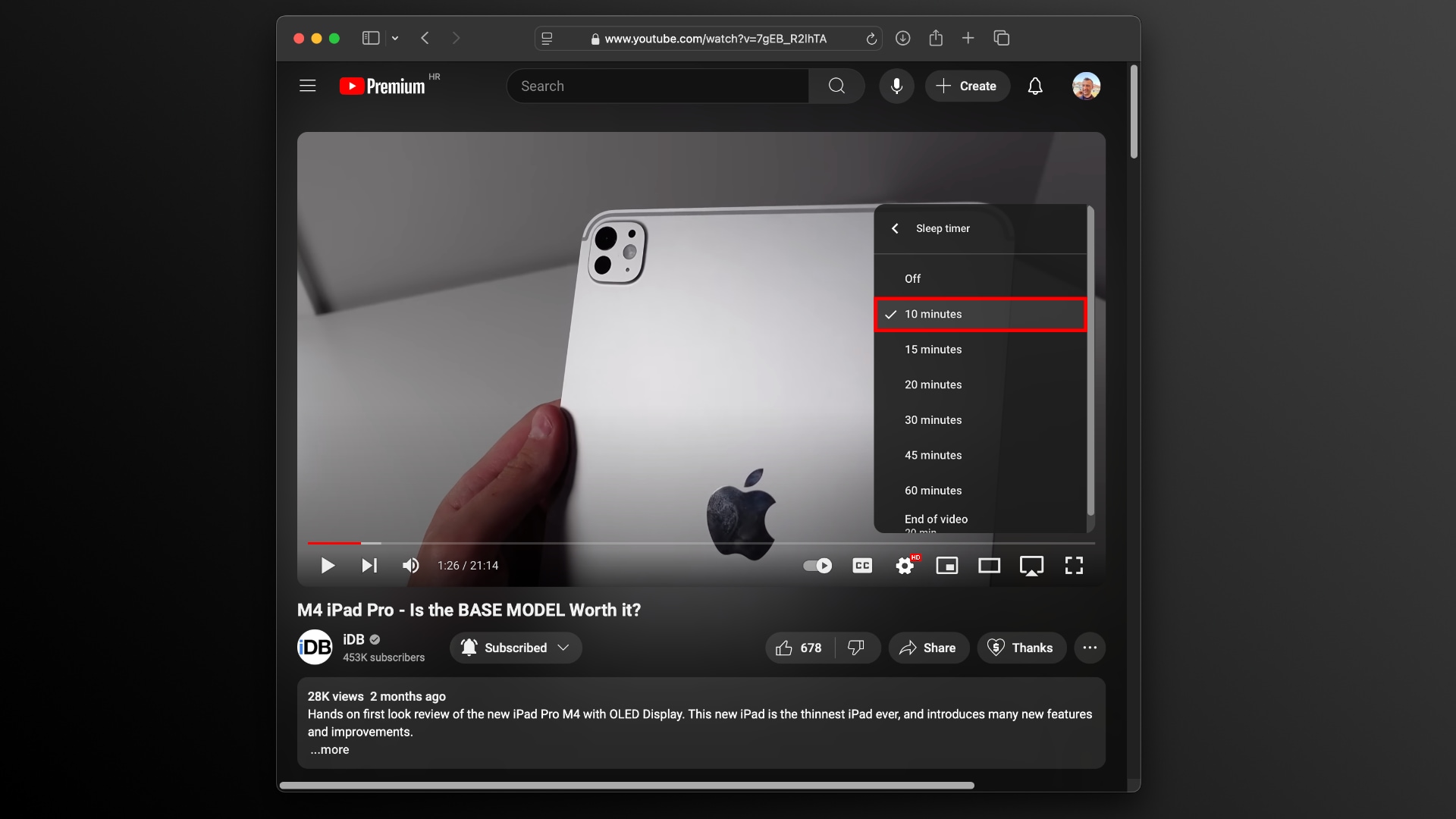Go back from Sleep timer menu
The width and height of the screenshot is (1456, 819).
[895, 228]
